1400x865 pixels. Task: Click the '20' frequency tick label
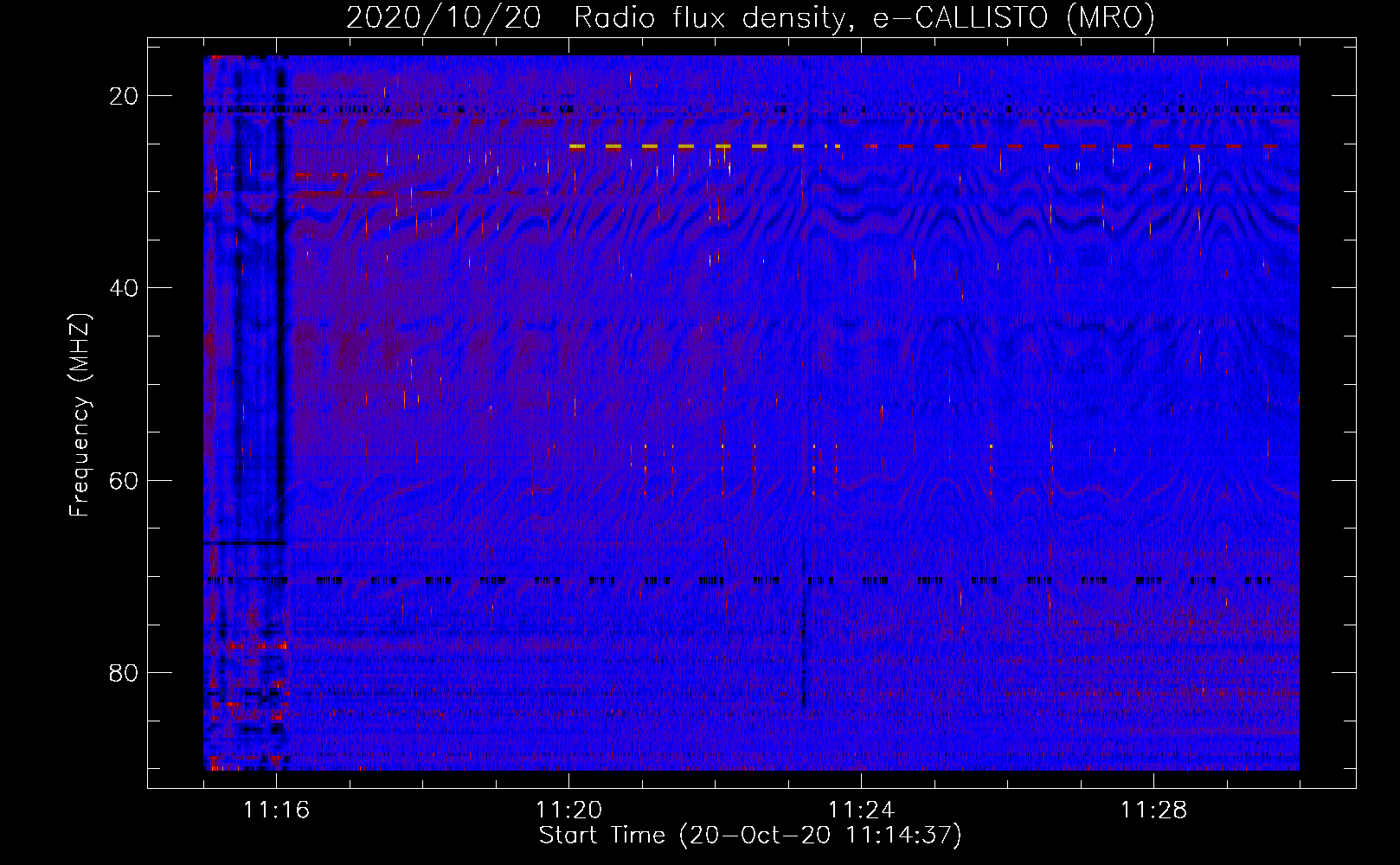(x=125, y=96)
